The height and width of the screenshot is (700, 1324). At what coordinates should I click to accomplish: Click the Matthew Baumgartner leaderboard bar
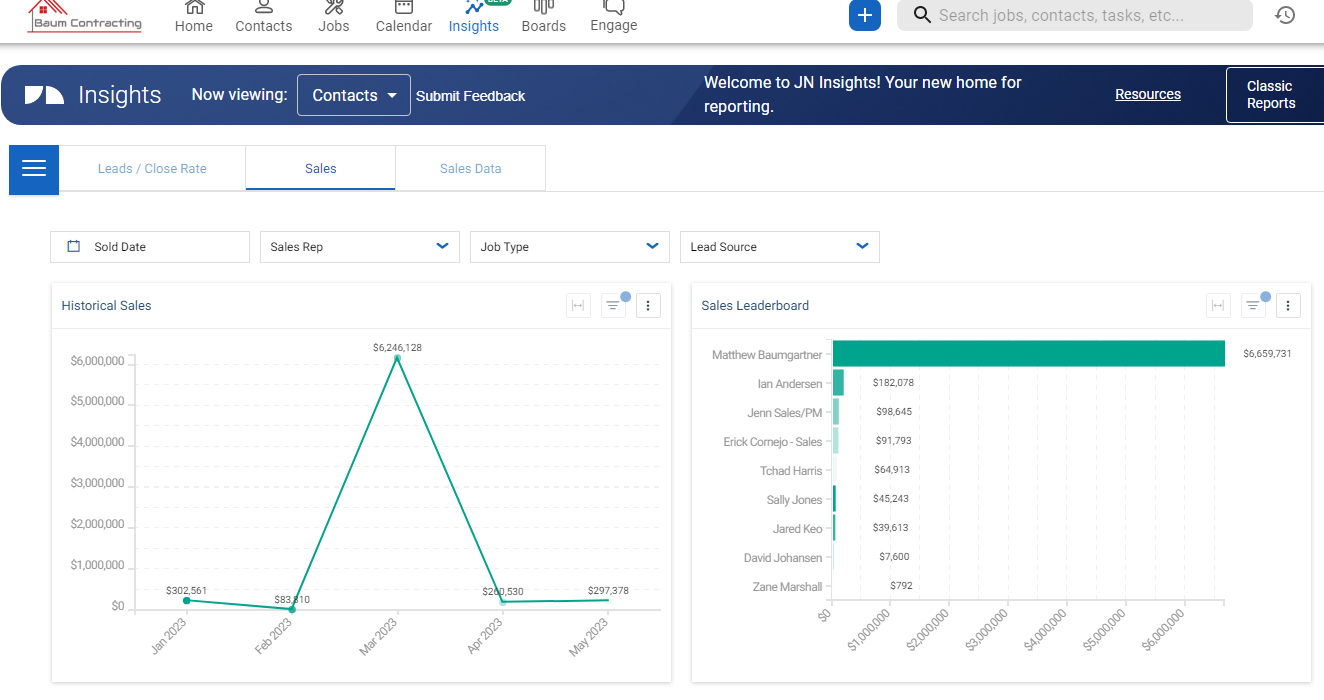pos(1028,354)
